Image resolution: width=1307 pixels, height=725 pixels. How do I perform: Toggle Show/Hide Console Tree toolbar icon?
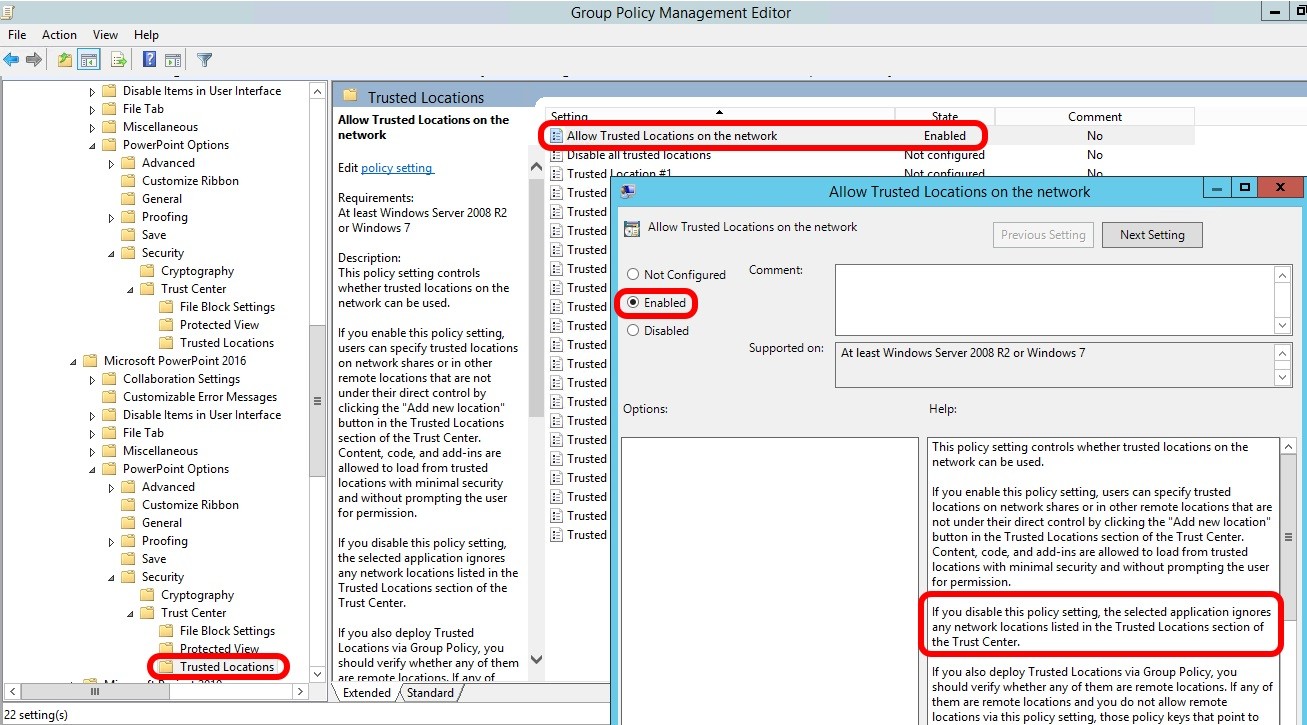89,60
